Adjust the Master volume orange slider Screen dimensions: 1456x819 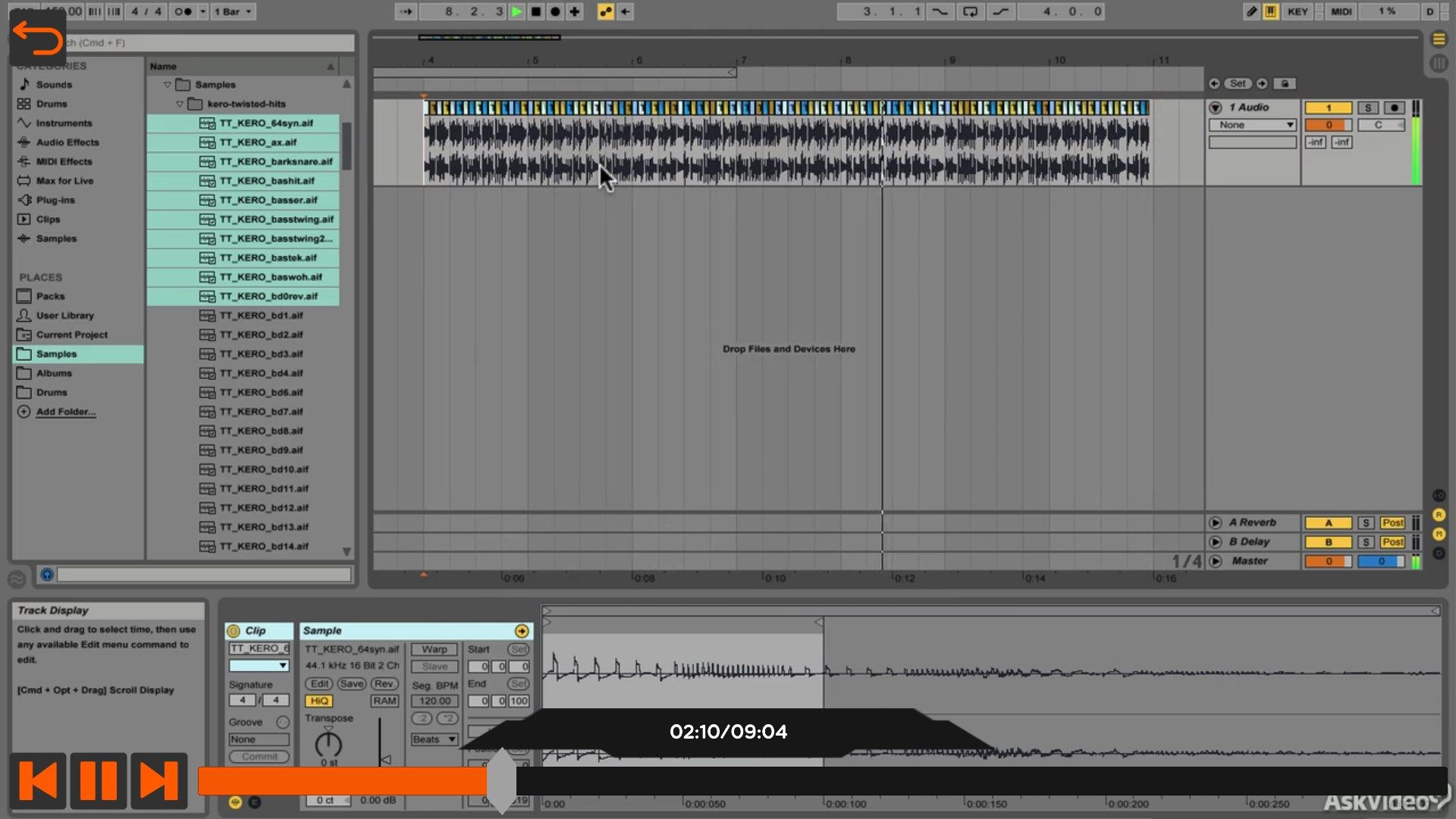point(1328,561)
